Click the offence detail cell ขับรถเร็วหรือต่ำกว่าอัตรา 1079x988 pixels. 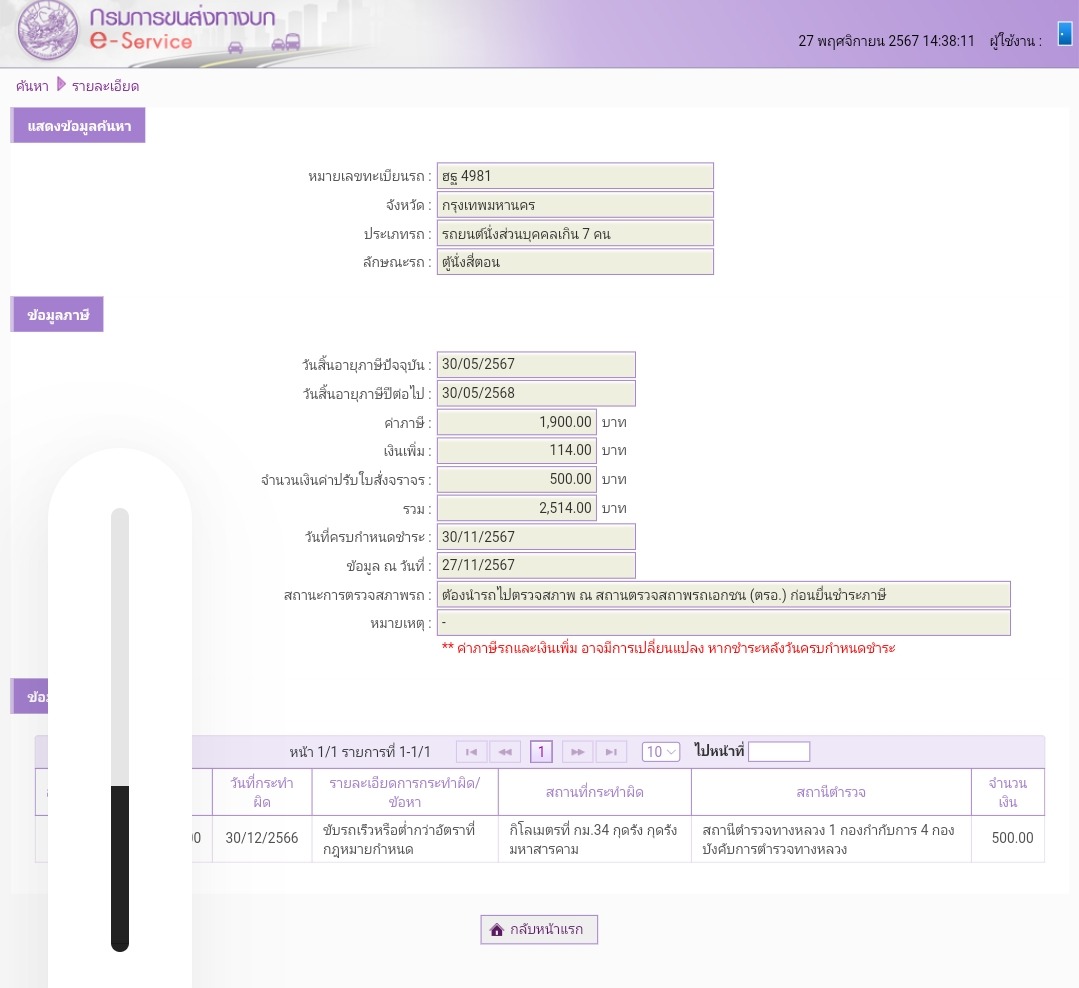405,839
